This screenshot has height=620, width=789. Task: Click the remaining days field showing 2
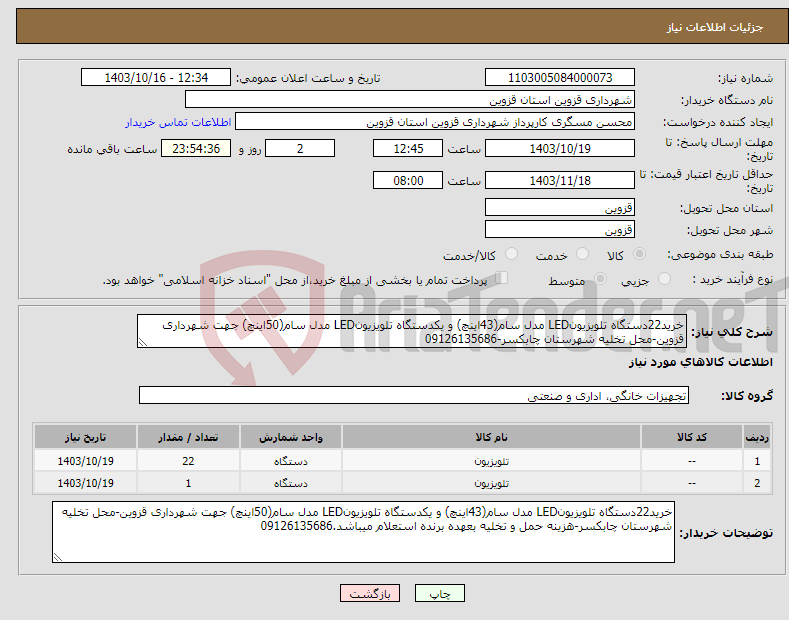(x=300, y=148)
